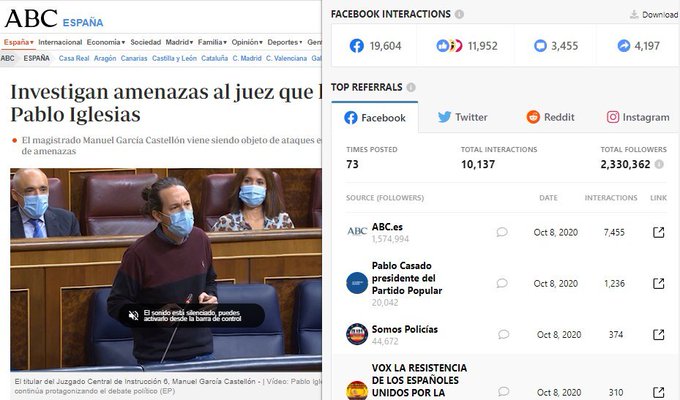
Task: Expand the Deportes dropdown menu
Action: (x=285, y=42)
